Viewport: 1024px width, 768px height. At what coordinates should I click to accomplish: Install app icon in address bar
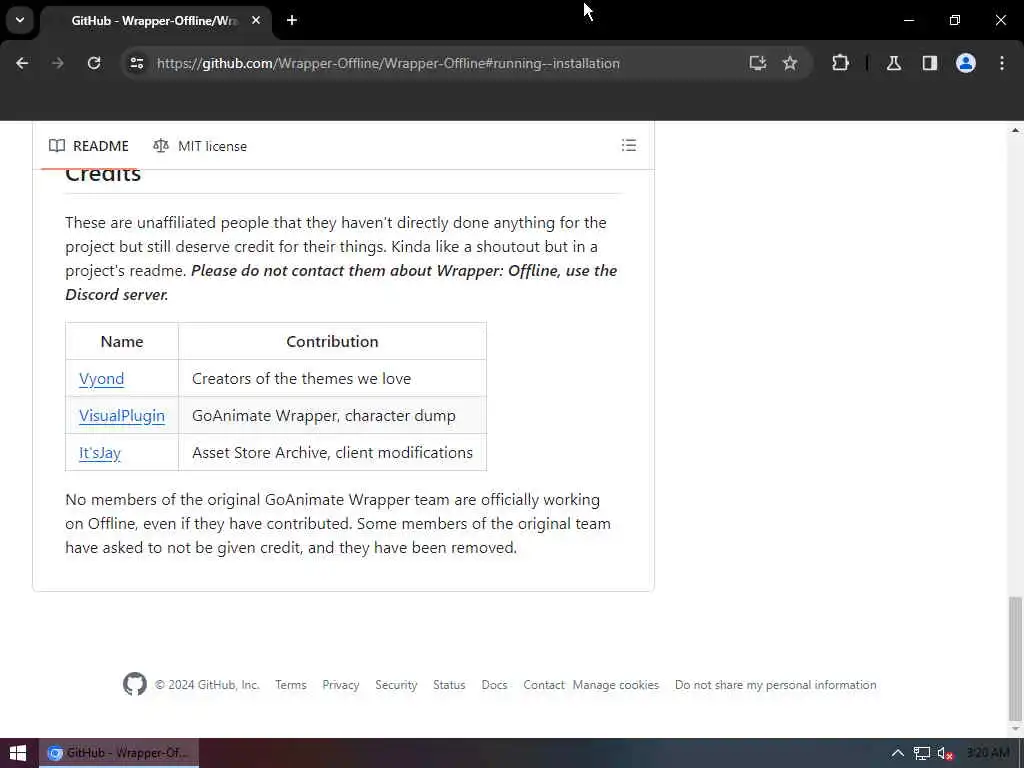pyautogui.click(x=758, y=63)
